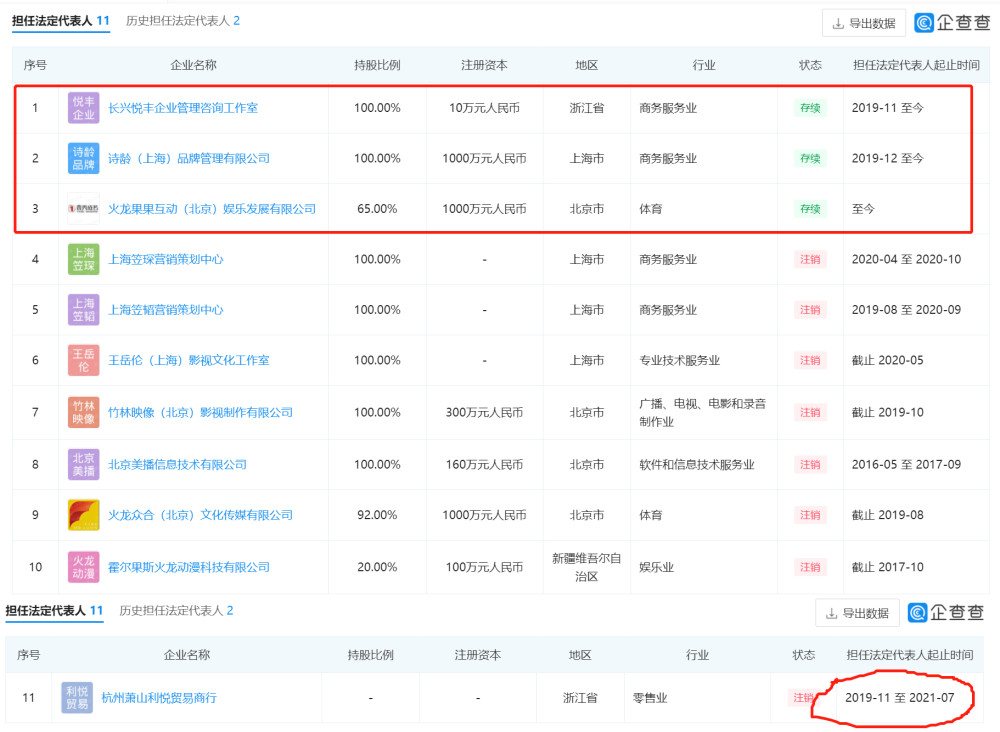Click the upper 注册资本 column header

(x=484, y=65)
